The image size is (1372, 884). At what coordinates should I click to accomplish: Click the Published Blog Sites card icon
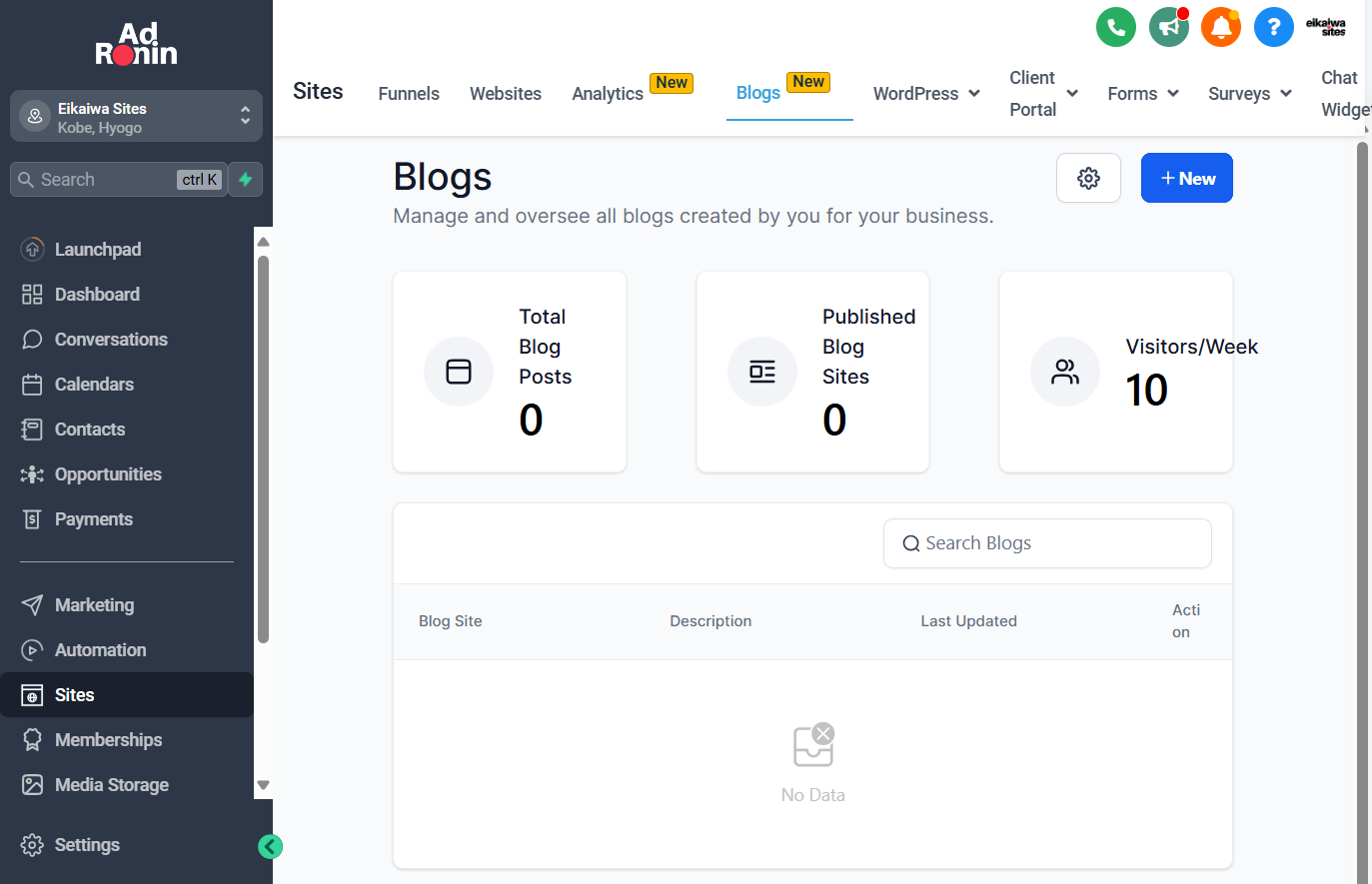[x=762, y=372]
